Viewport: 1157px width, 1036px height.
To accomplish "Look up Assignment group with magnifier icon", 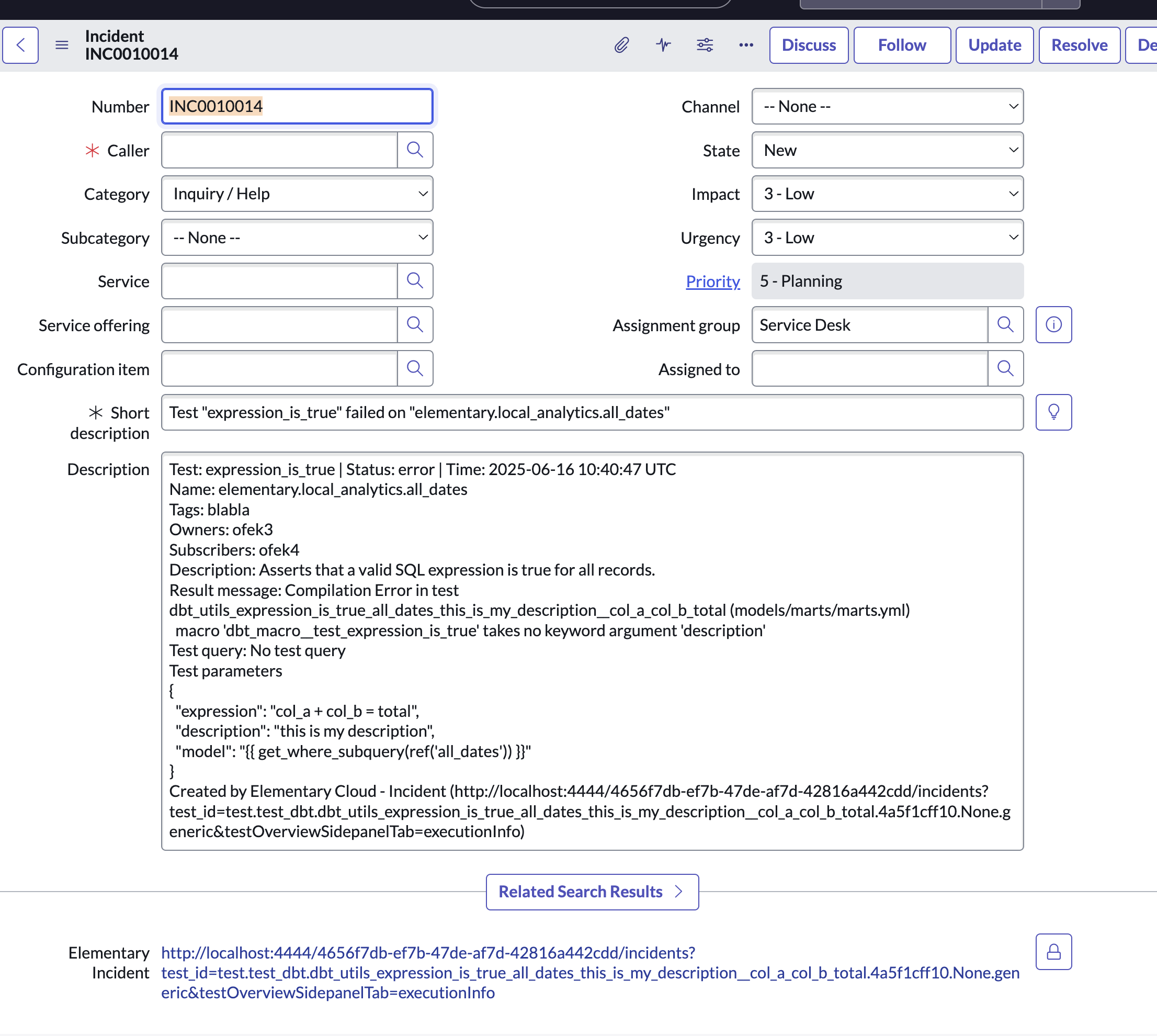I will pyautogui.click(x=1006, y=324).
